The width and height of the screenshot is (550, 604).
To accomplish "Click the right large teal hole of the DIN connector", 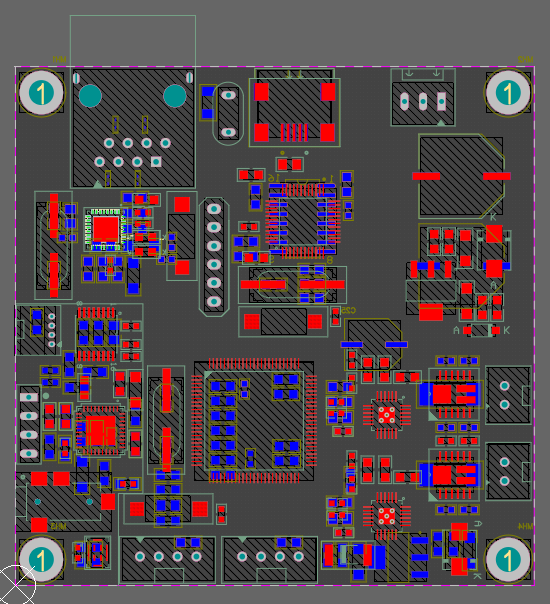I will click(175, 96).
